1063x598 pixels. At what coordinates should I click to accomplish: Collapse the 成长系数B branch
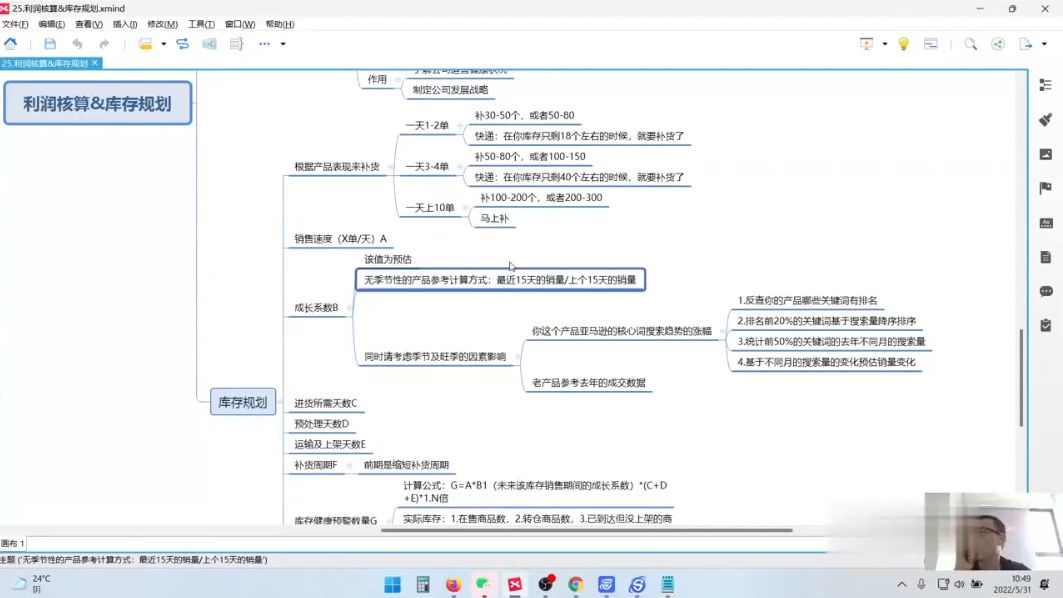coord(349,308)
